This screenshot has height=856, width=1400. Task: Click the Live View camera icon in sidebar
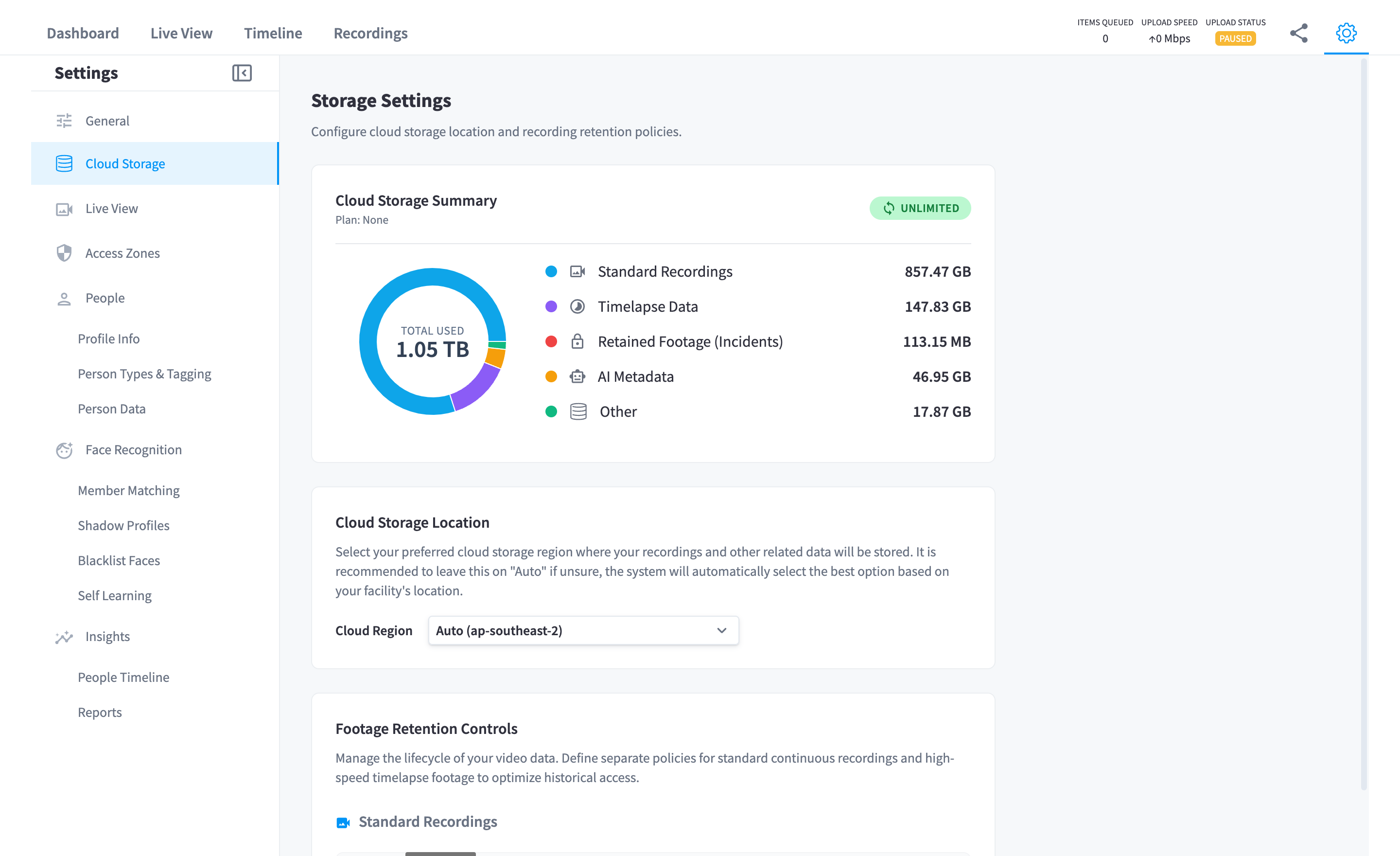coord(64,209)
